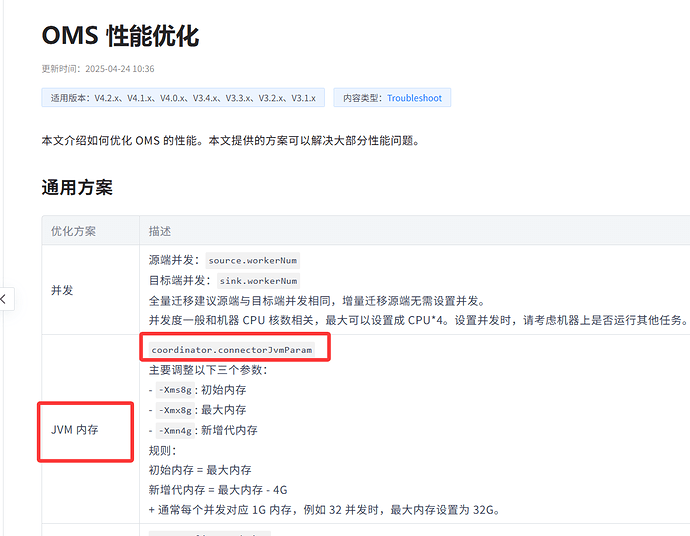This screenshot has height=536, width=690.
Task: Select the 并发 table cell
Action: pos(91,290)
